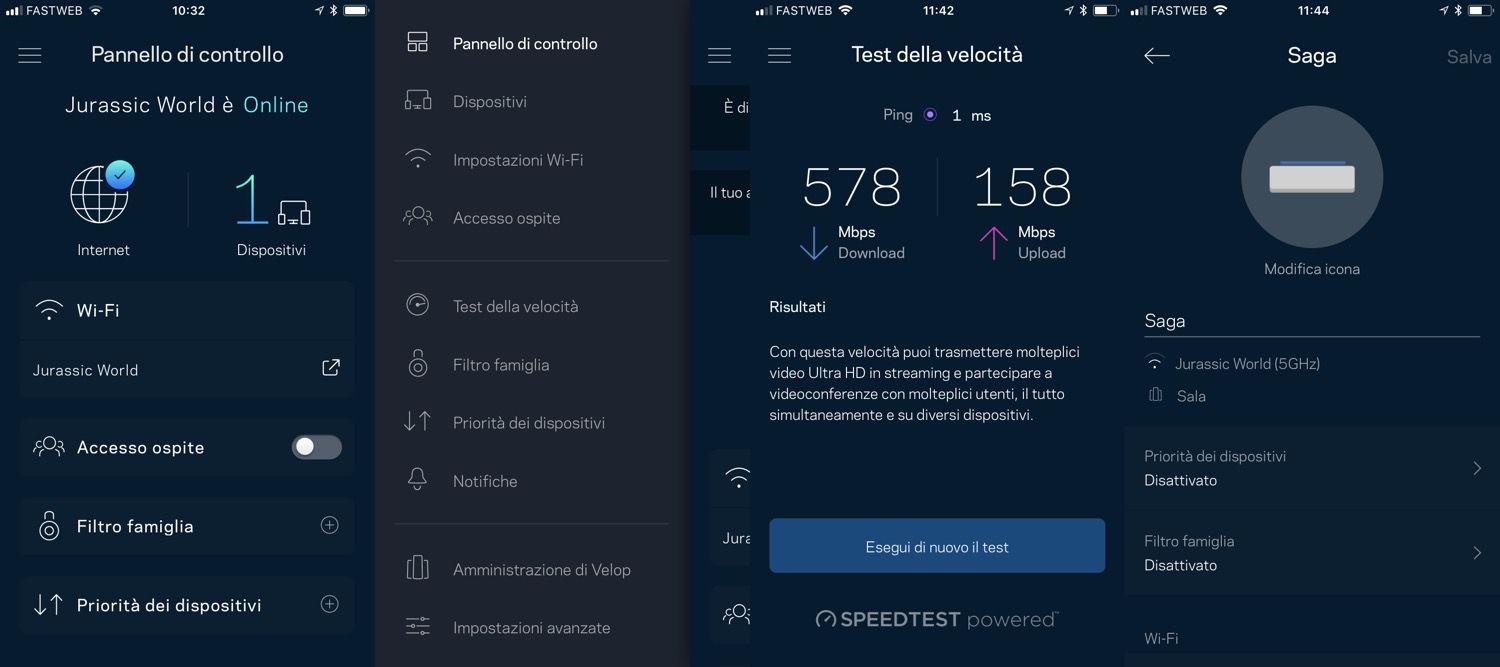Open hamburger menu on Pannello di controllo
Viewport: 1500px width, 667px height.
click(x=30, y=56)
